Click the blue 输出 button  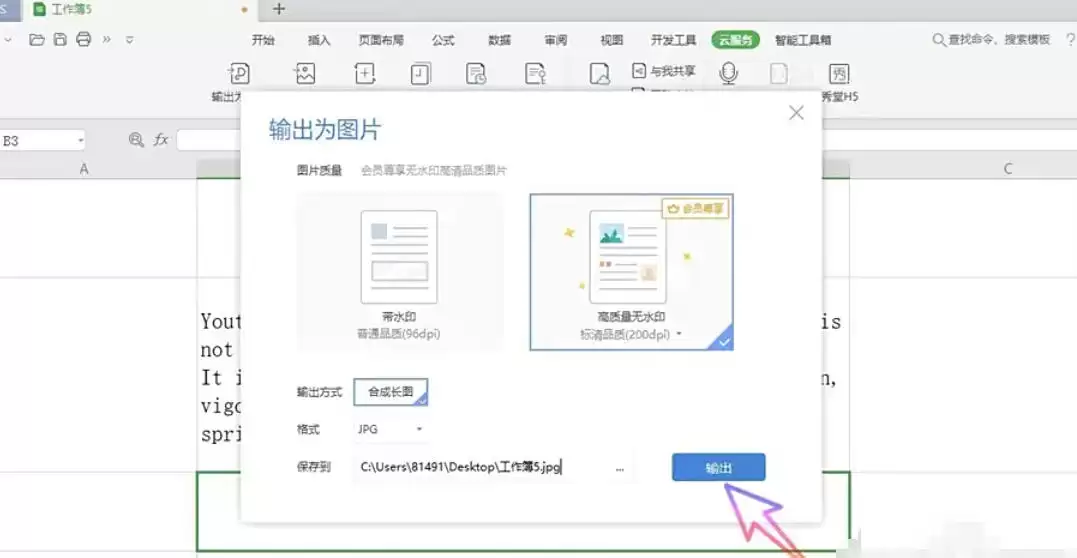click(x=718, y=467)
